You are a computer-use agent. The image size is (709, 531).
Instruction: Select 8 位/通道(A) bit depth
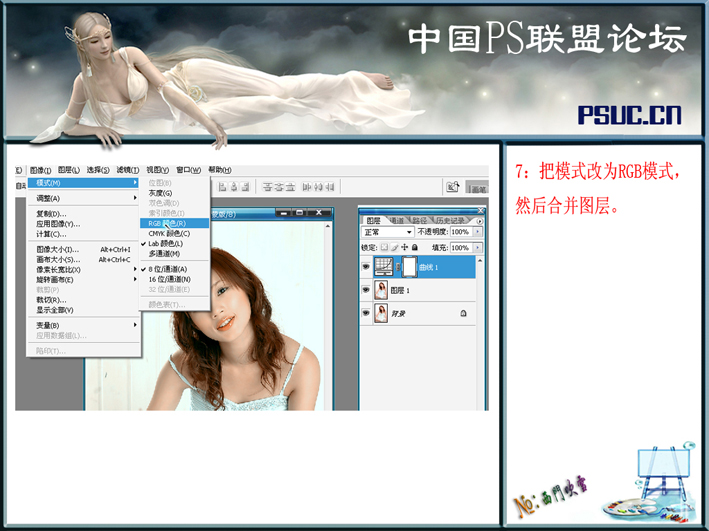pos(175,269)
